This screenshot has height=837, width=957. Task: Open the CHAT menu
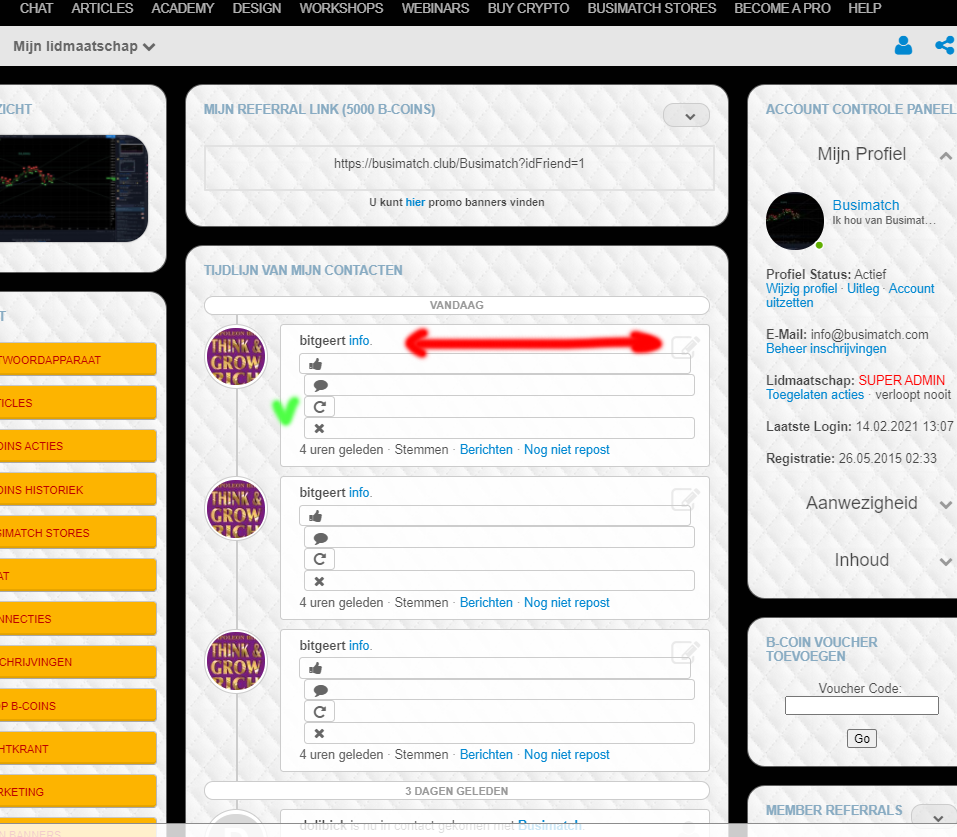[x=36, y=9]
